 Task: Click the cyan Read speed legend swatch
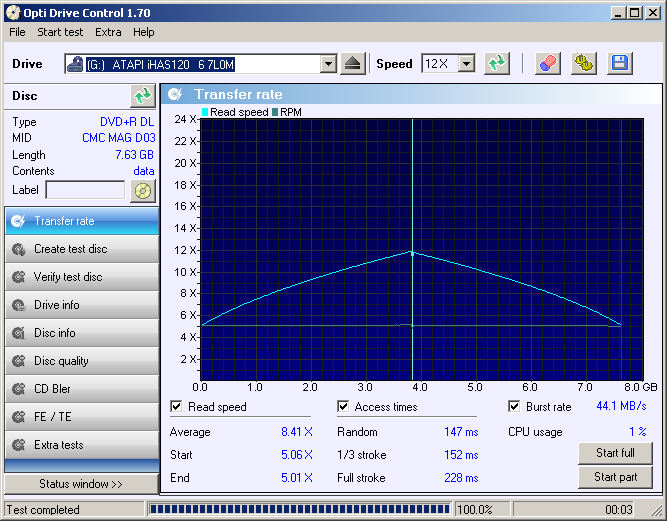click(205, 112)
